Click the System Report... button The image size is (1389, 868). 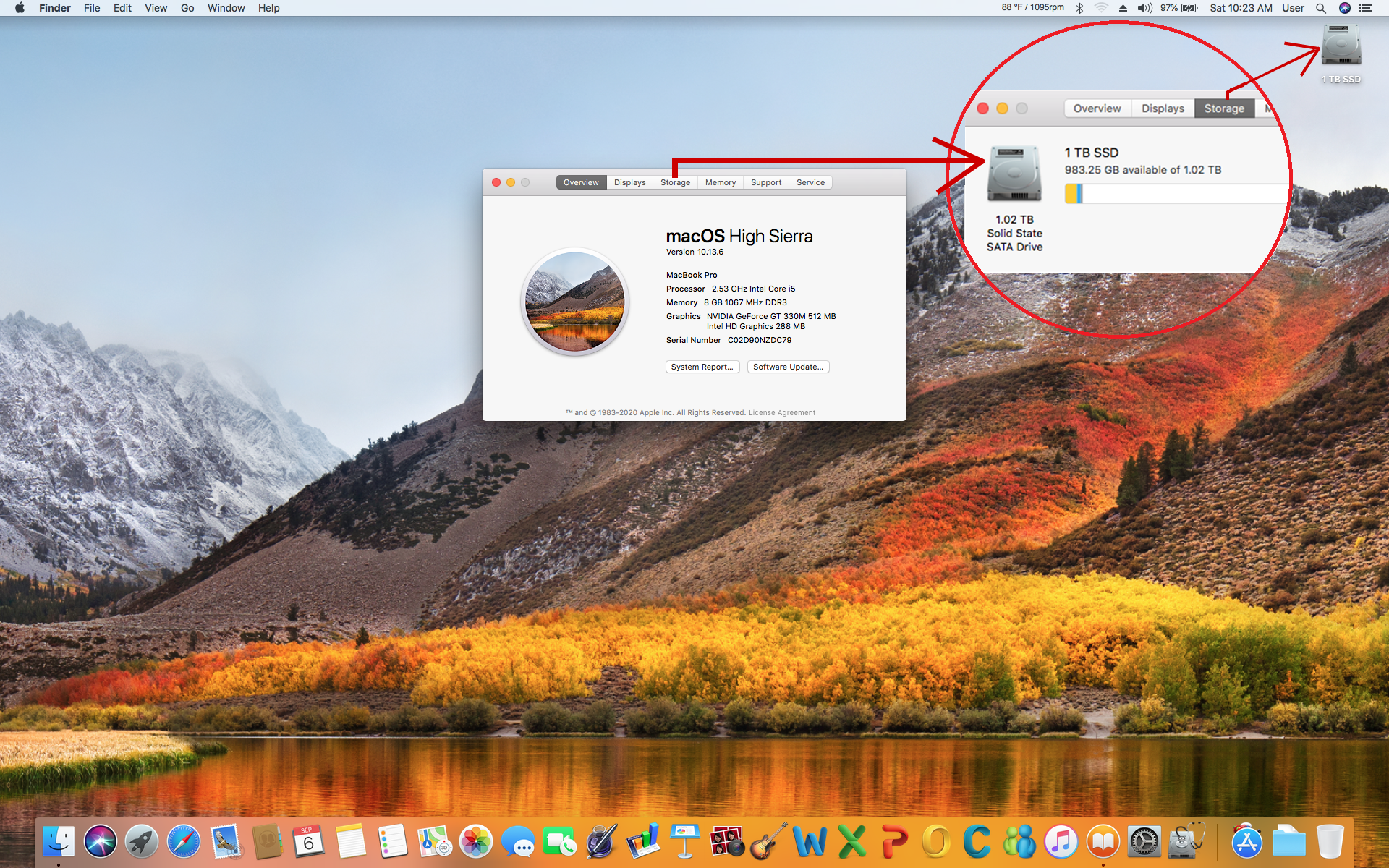[x=702, y=367]
